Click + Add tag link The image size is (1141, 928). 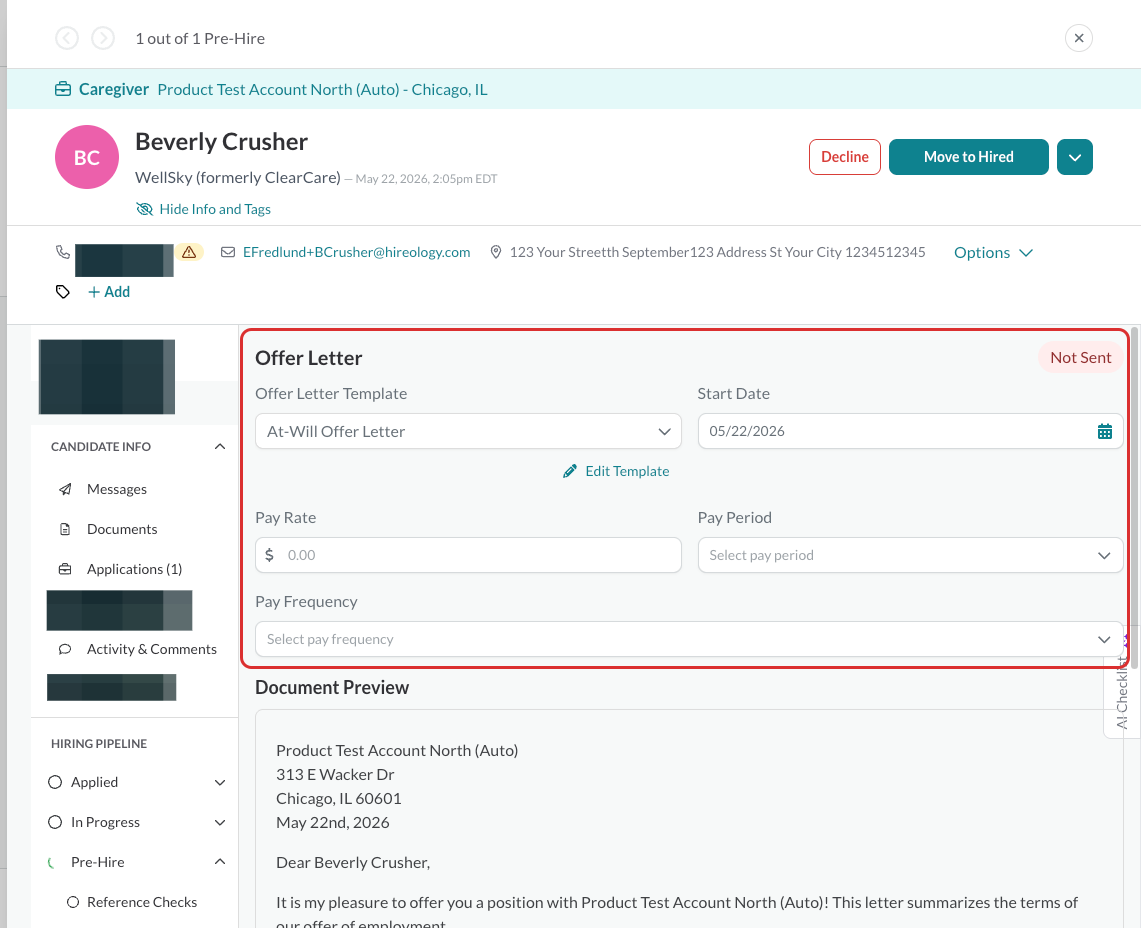point(108,292)
